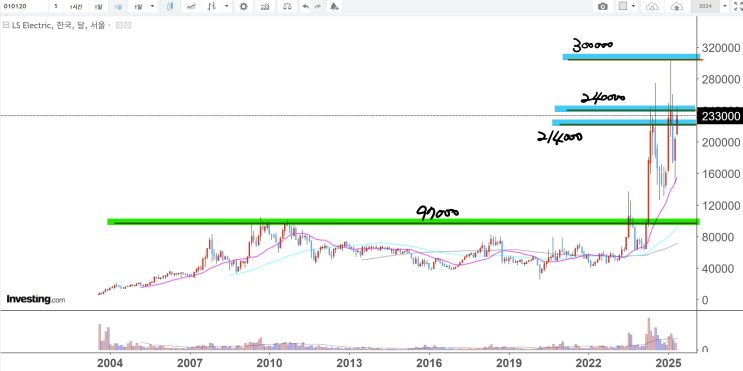Screen dimensions: 743x371
Task: Create an alert with bell icon
Action: pyautogui.click(x=335, y=6)
